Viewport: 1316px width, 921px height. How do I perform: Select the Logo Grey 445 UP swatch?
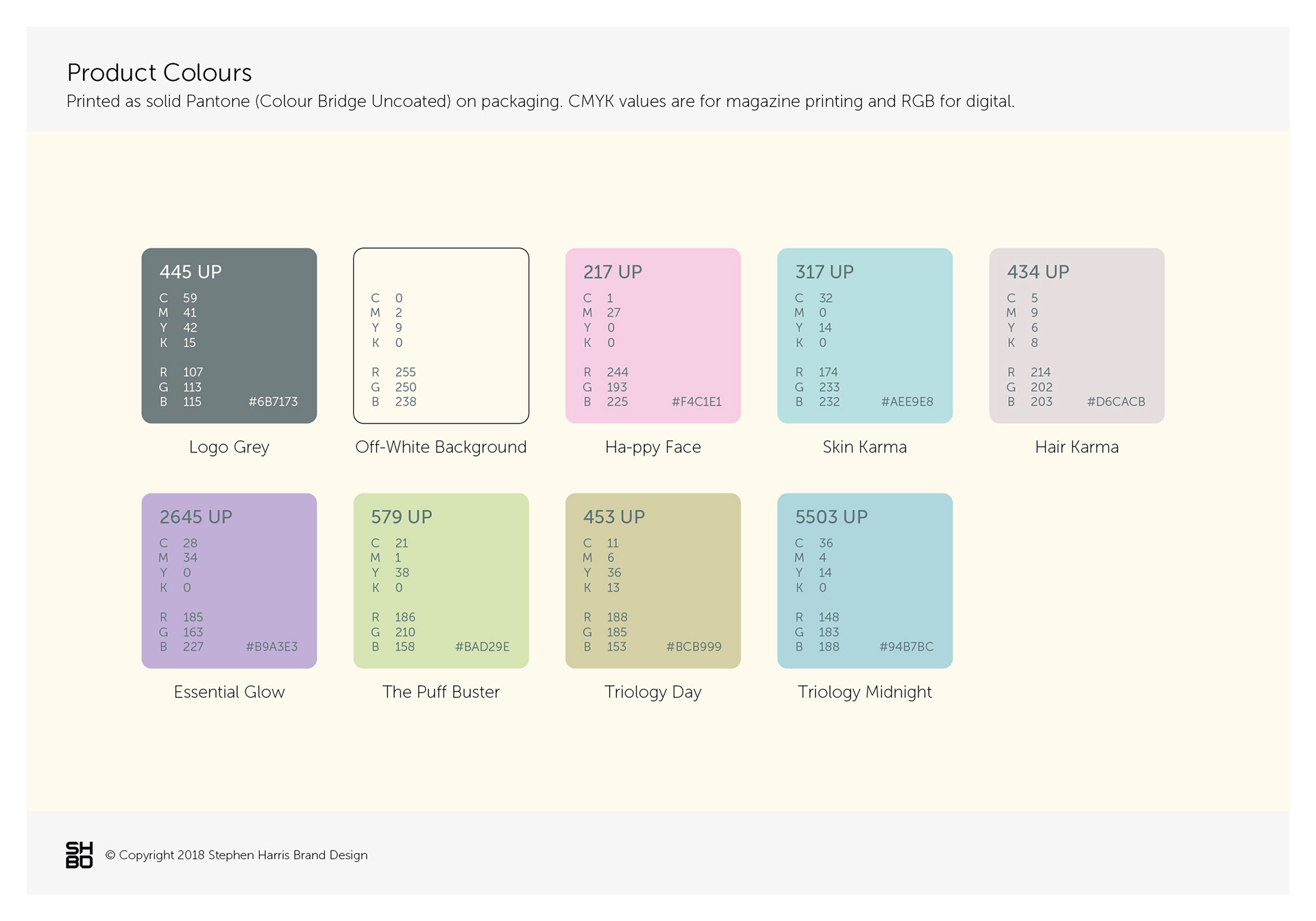click(229, 335)
